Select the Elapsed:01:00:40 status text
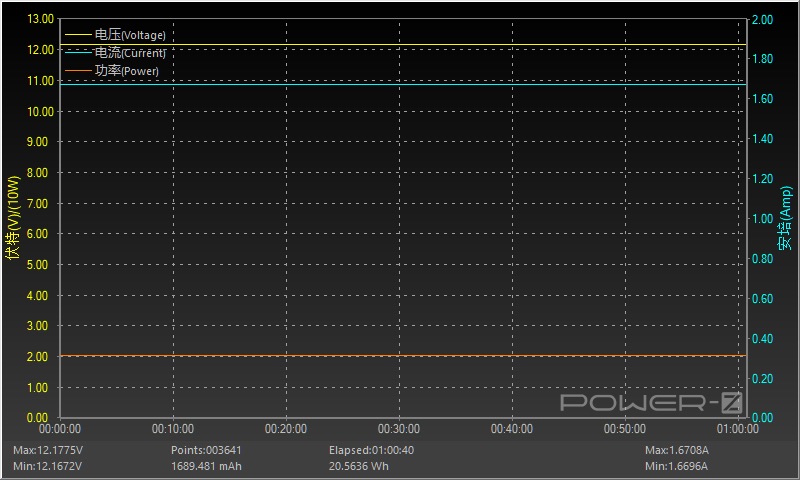This screenshot has height=480, width=800. tap(371, 450)
